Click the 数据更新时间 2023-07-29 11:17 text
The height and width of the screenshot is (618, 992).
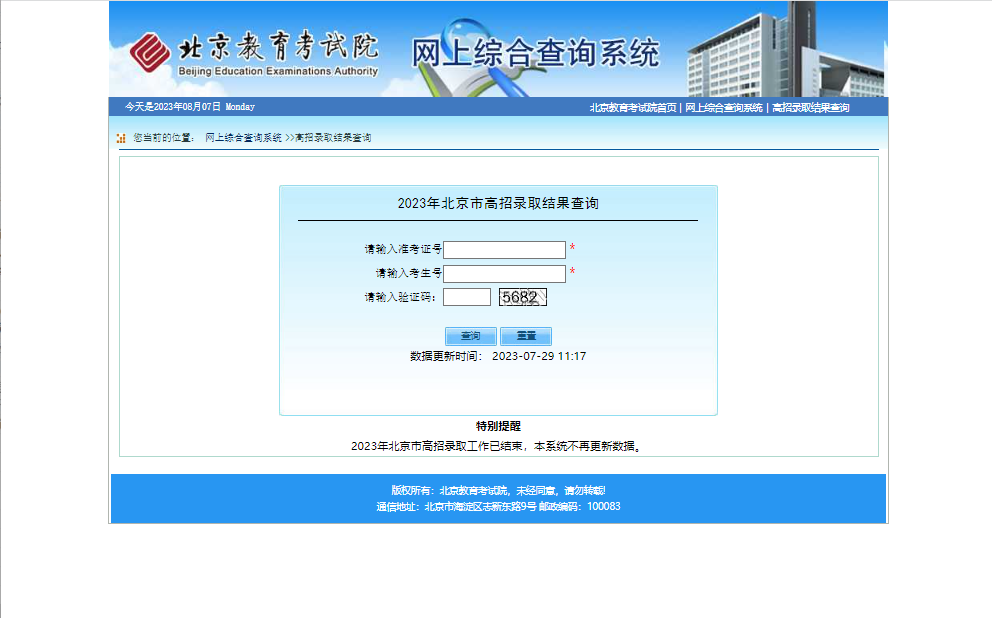pos(498,356)
